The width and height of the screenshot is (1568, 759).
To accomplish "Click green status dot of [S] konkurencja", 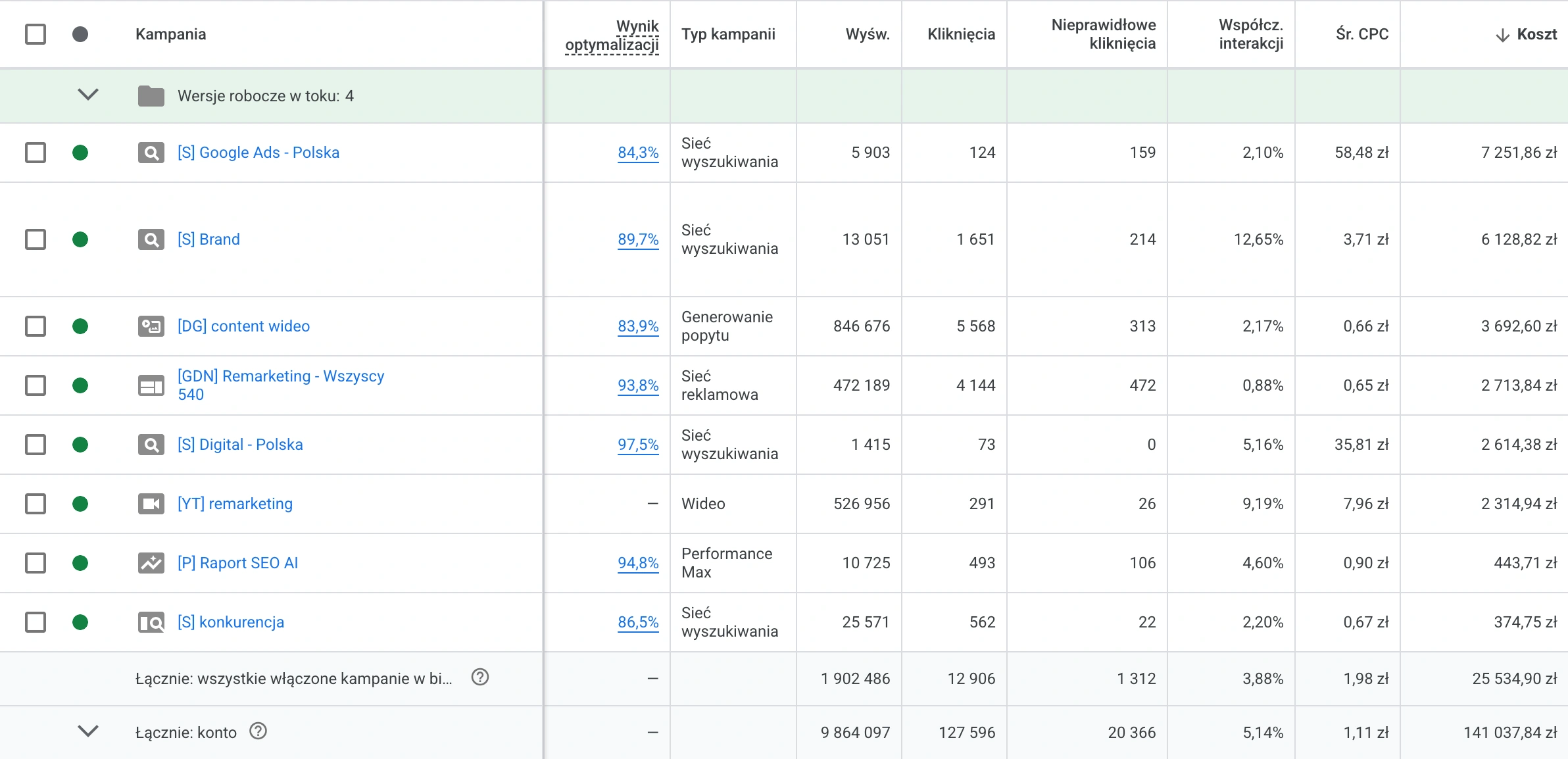I will click(80, 622).
